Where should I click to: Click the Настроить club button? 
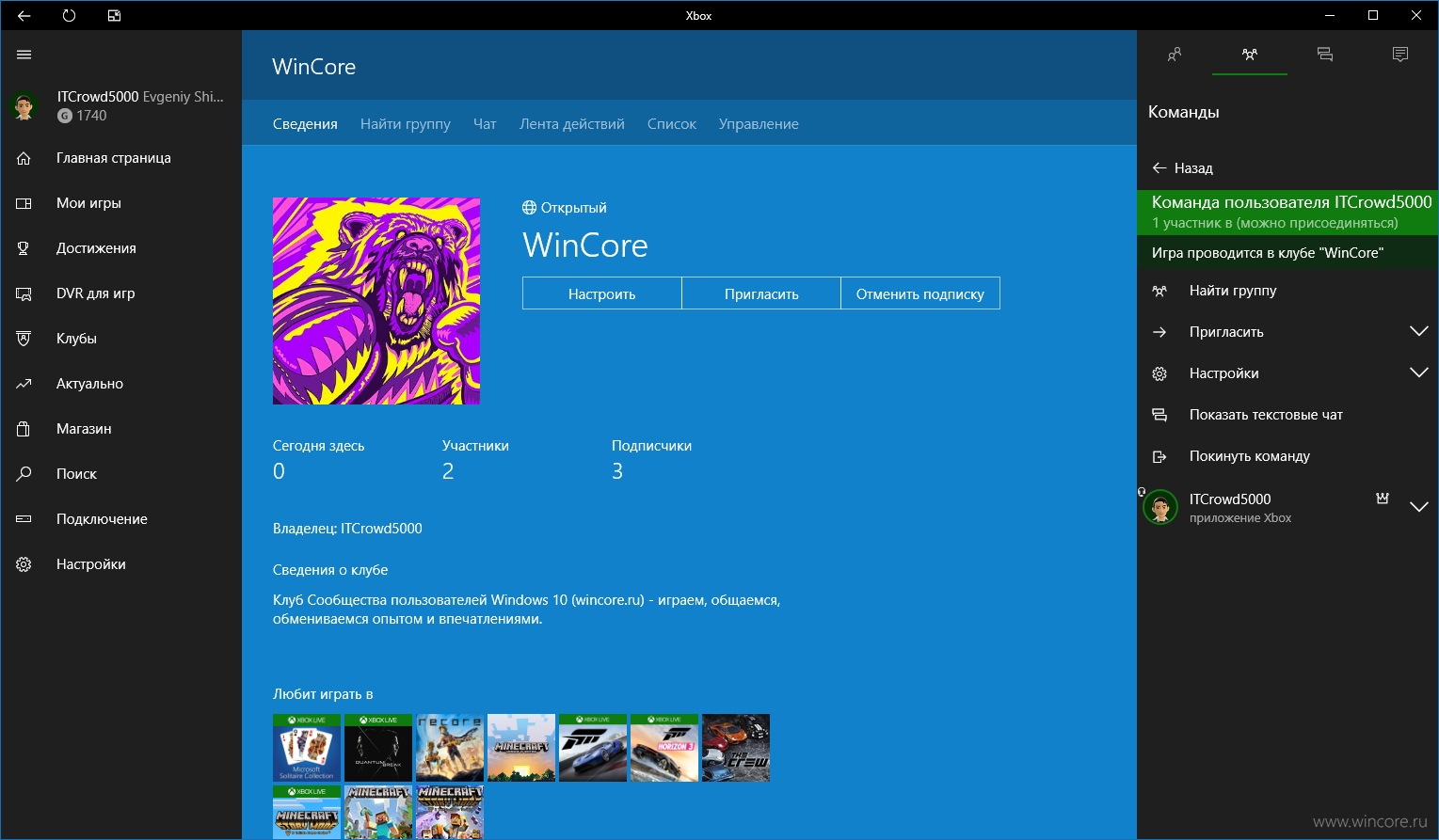602,293
